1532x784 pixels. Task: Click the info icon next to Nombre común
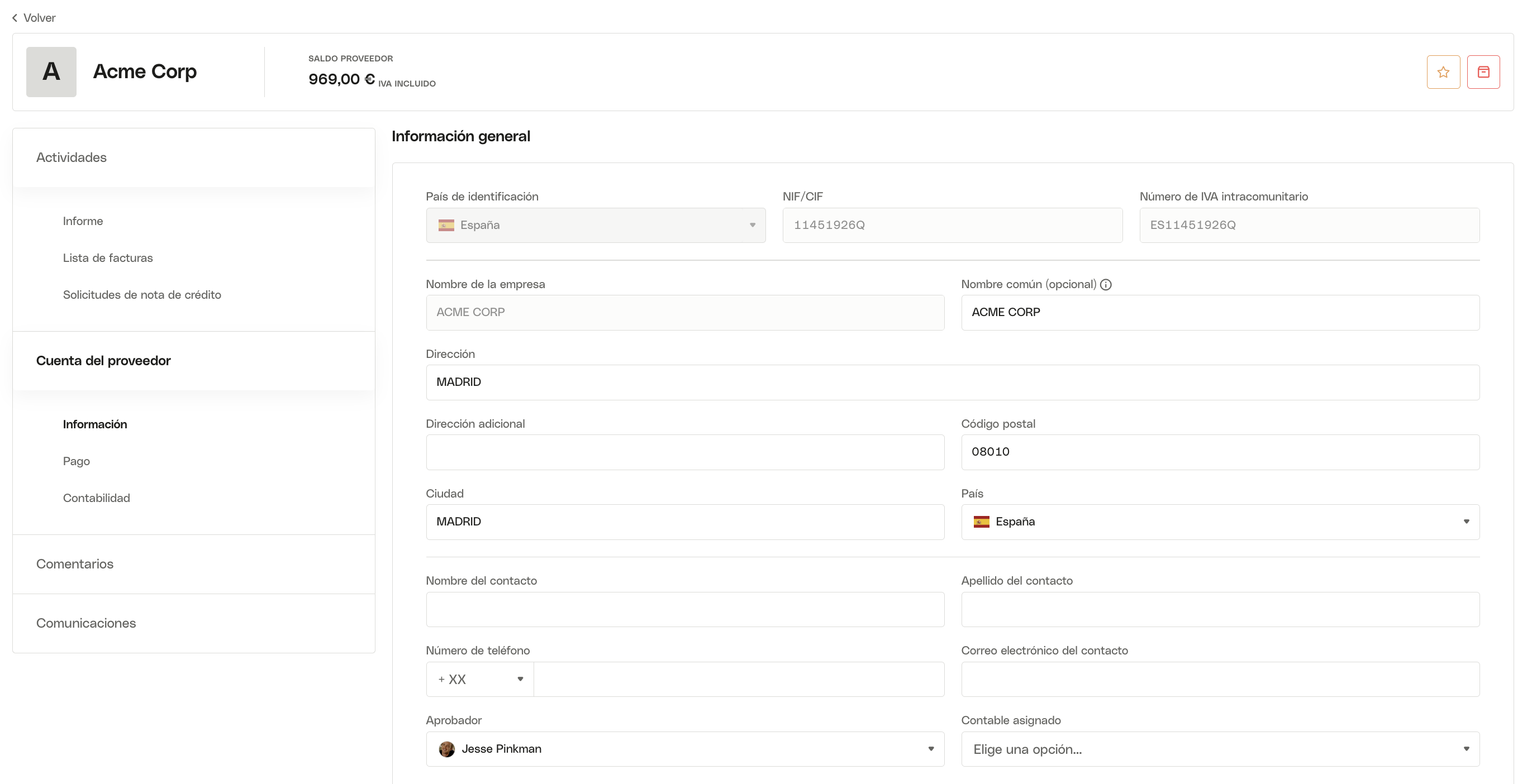(x=1106, y=285)
